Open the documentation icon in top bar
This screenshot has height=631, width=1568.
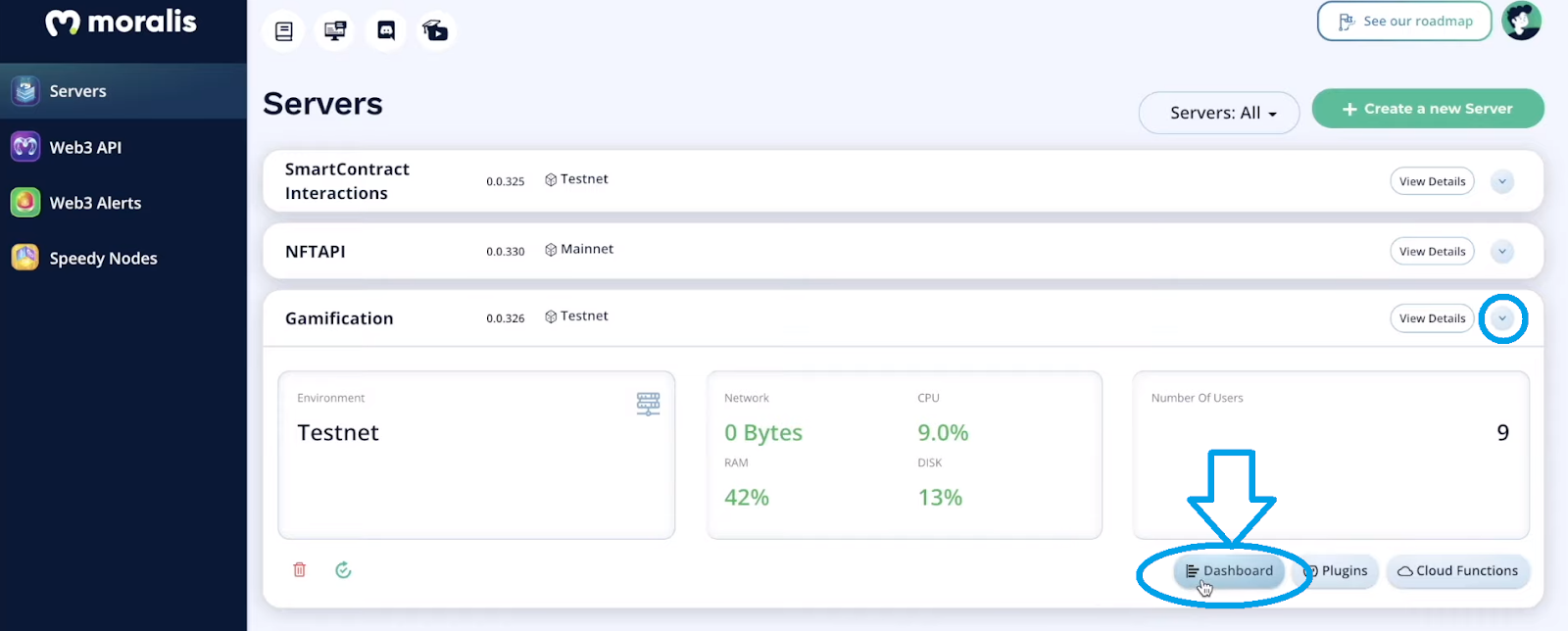[x=284, y=31]
